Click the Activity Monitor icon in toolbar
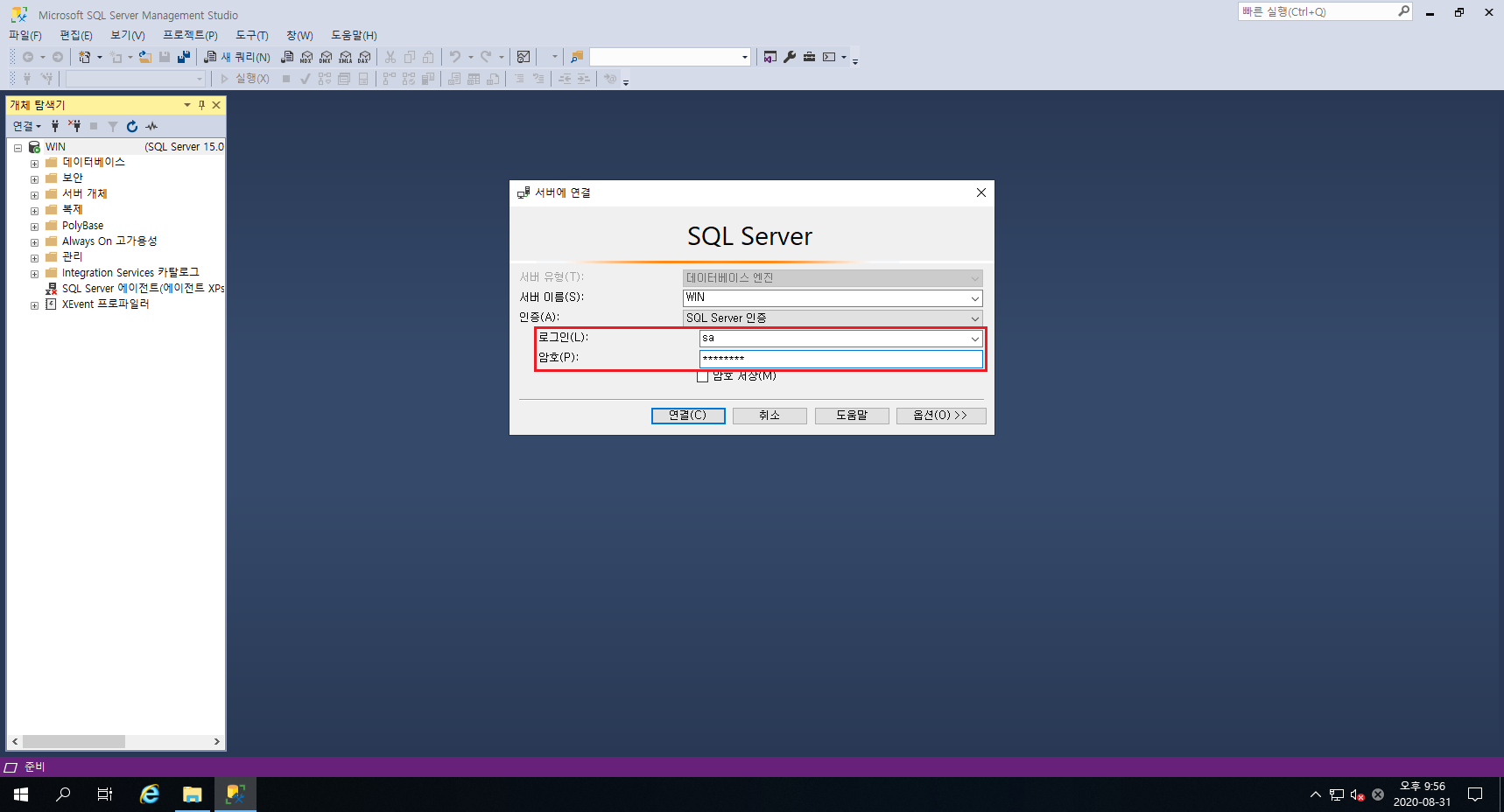This screenshot has width=1504, height=812. click(524, 57)
